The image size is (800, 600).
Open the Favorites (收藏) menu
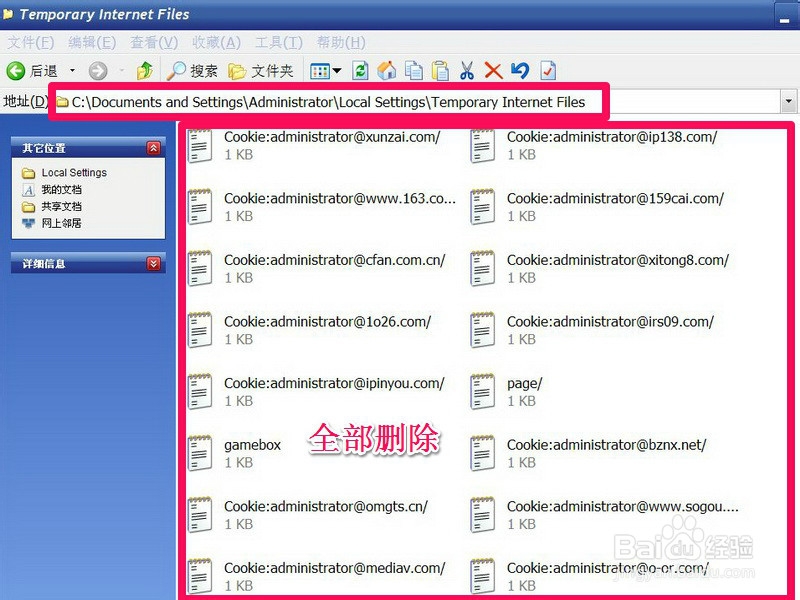[x=216, y=42]
